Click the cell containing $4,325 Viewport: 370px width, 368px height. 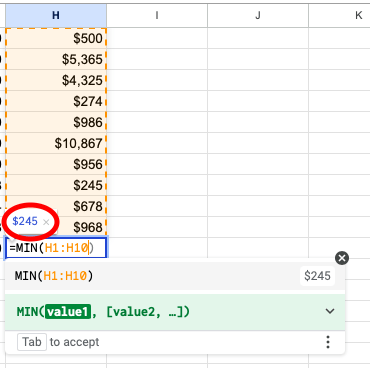coord(56,80)
